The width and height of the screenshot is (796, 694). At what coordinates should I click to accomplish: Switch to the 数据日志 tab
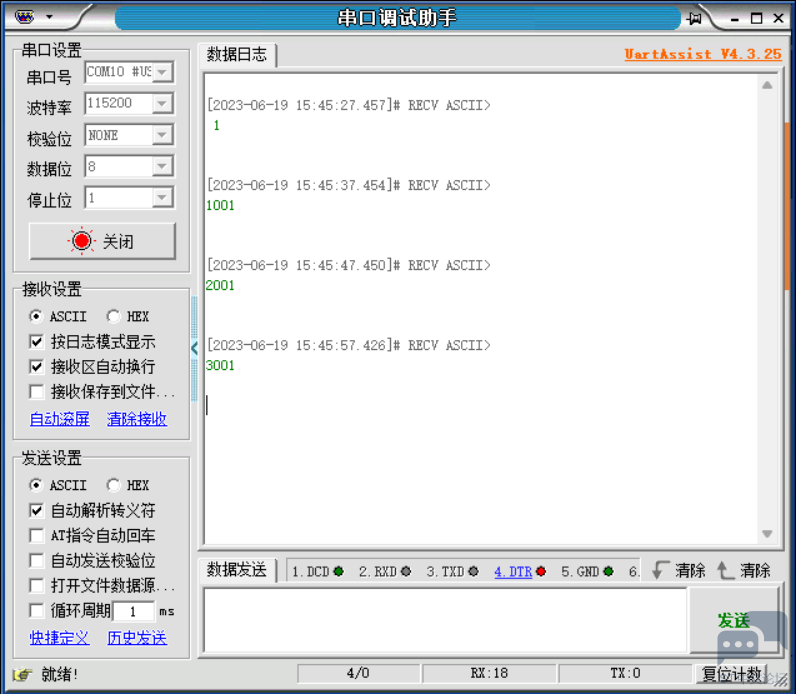tap(237, 54)
